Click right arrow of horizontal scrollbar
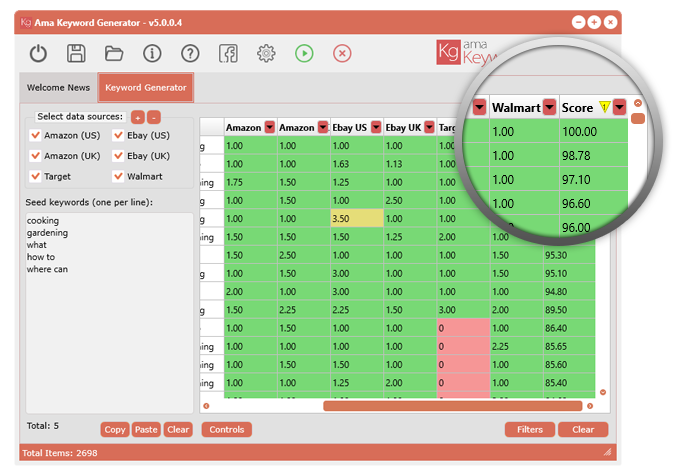 tap(590, 406)
